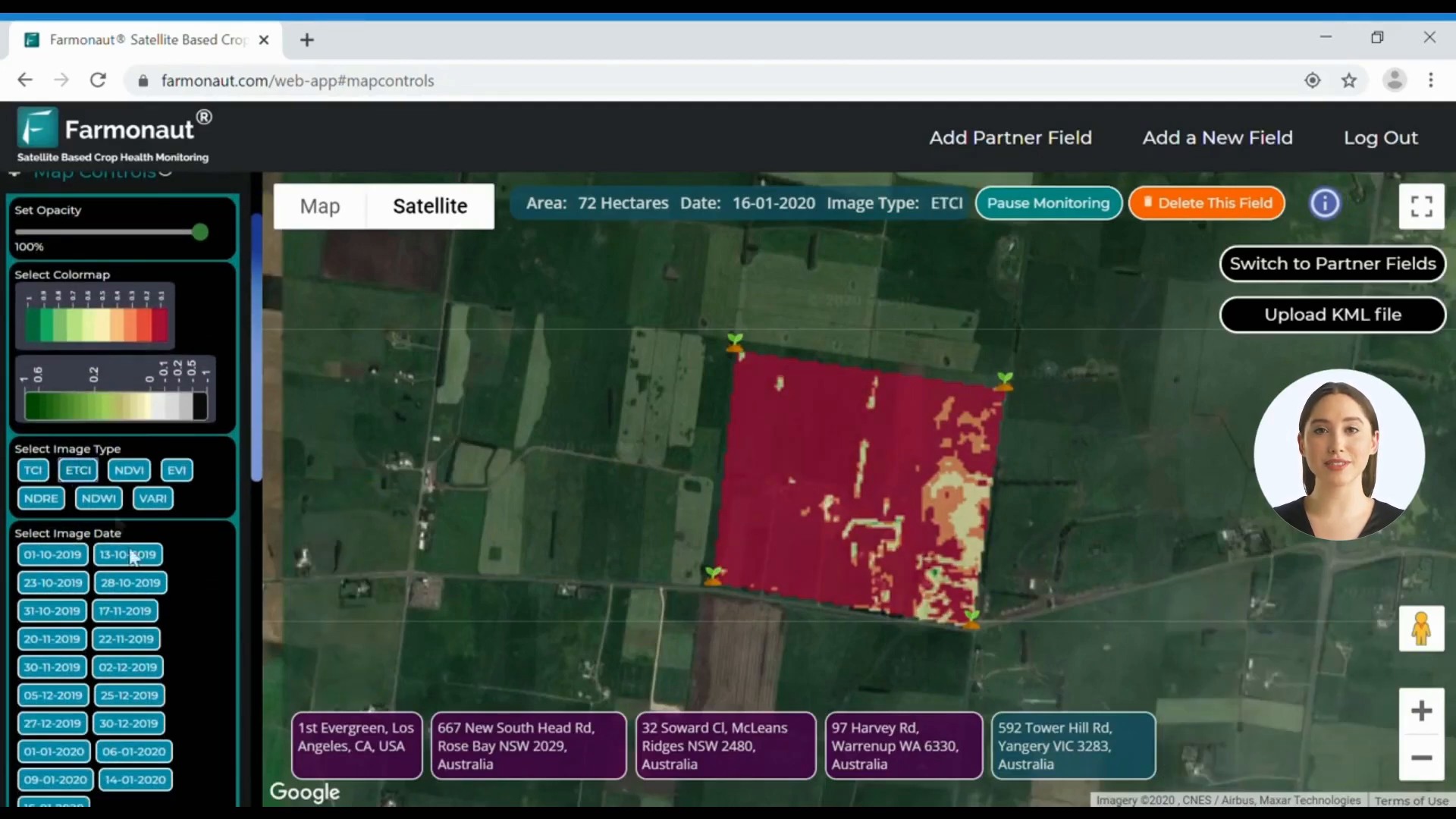
Task: Click the location permission icon in address bar
Action: coord(1313,80)
